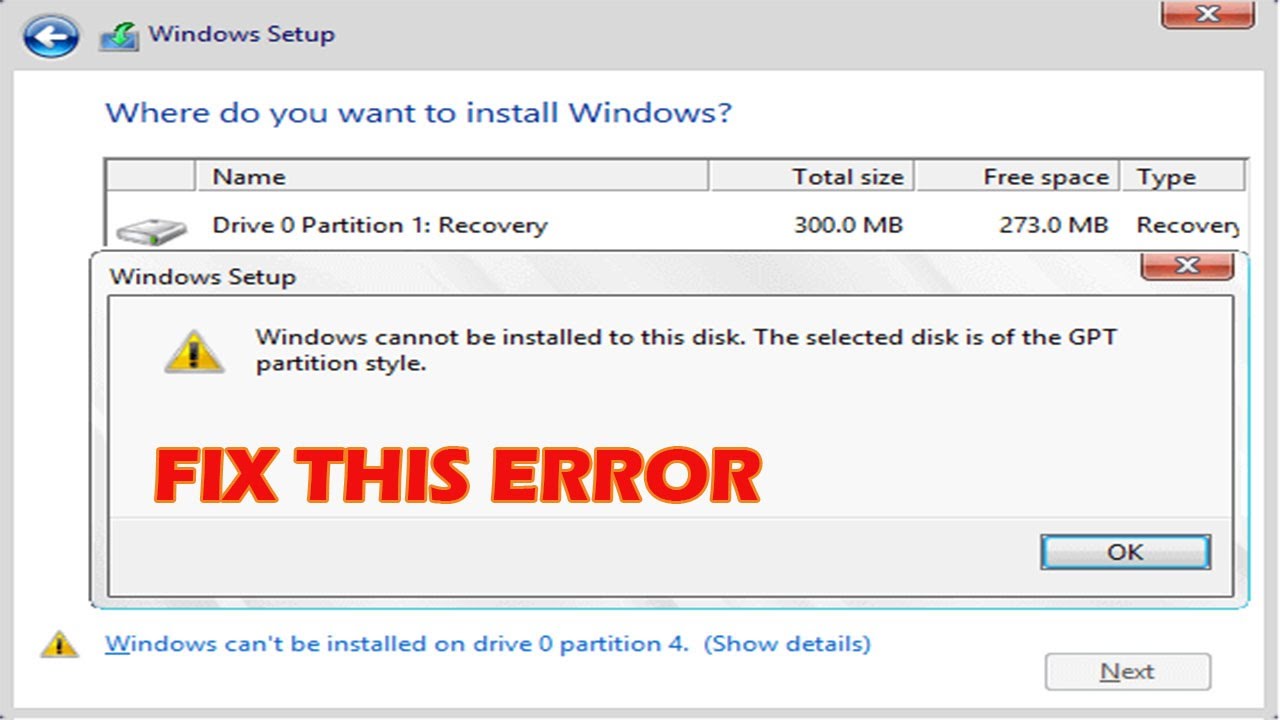Click the red FIX THIS ERROR text

[x=458, y=476]
